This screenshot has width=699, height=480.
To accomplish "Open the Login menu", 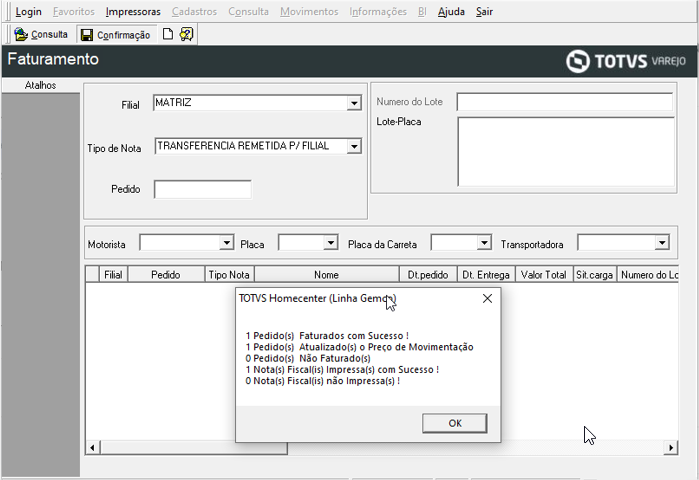I will click(29, 12).
